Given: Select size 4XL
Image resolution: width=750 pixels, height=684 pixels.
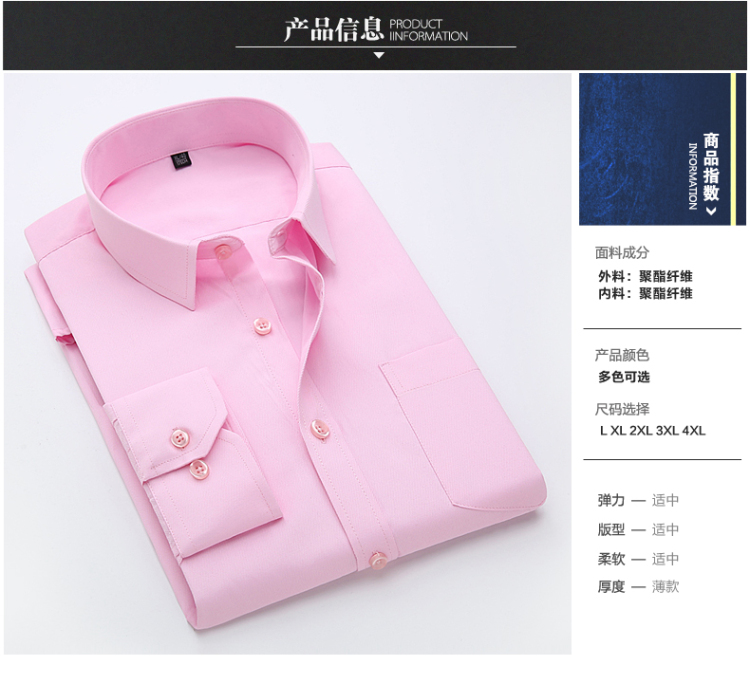Looking at the screenshot, I should (x=694, y=431).
